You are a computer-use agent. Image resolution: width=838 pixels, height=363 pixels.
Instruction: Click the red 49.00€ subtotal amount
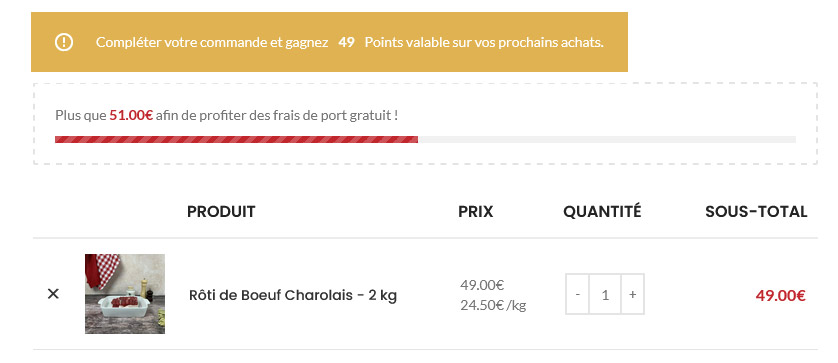click(780, 295)
